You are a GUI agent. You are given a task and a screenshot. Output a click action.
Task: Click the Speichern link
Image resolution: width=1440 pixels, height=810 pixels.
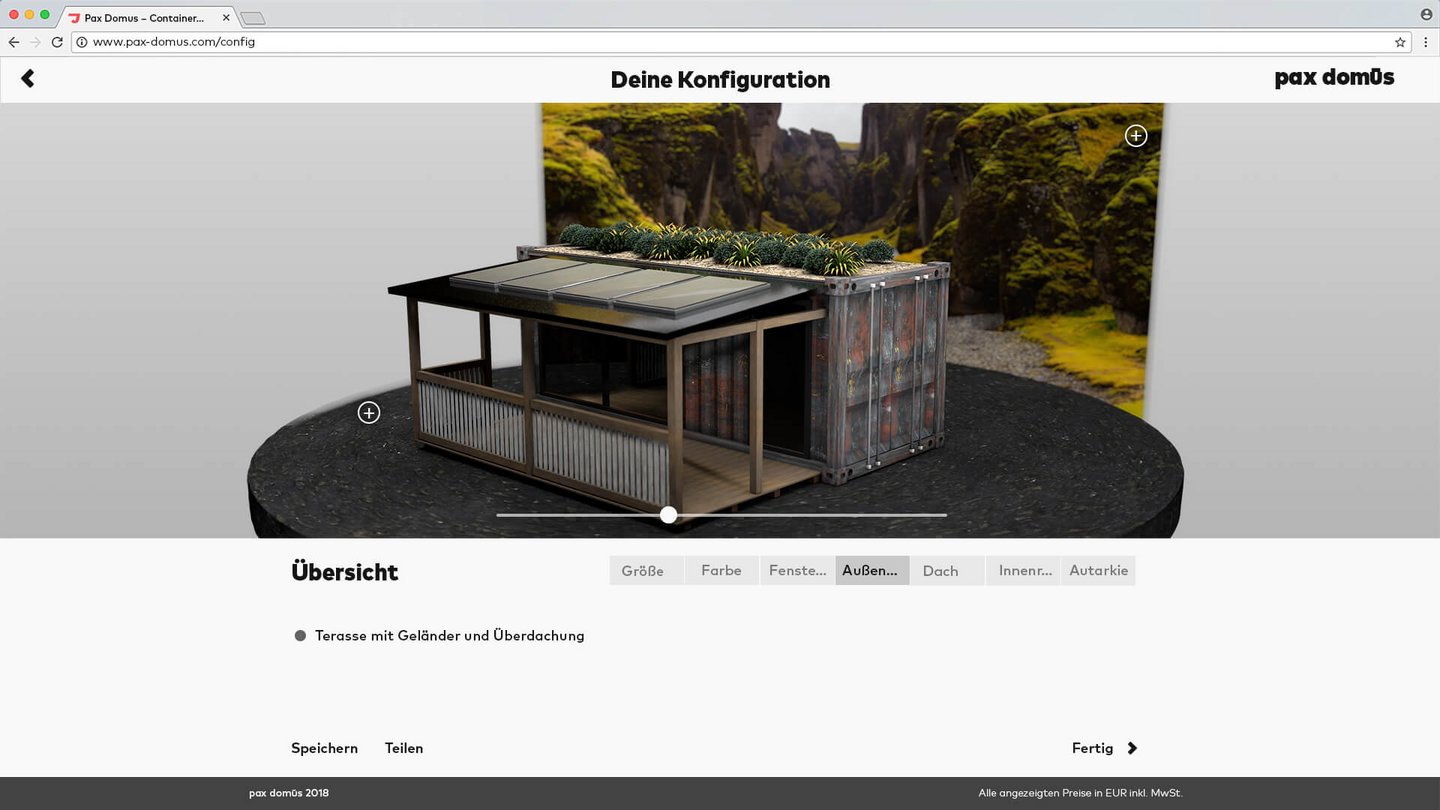point(324,748)
